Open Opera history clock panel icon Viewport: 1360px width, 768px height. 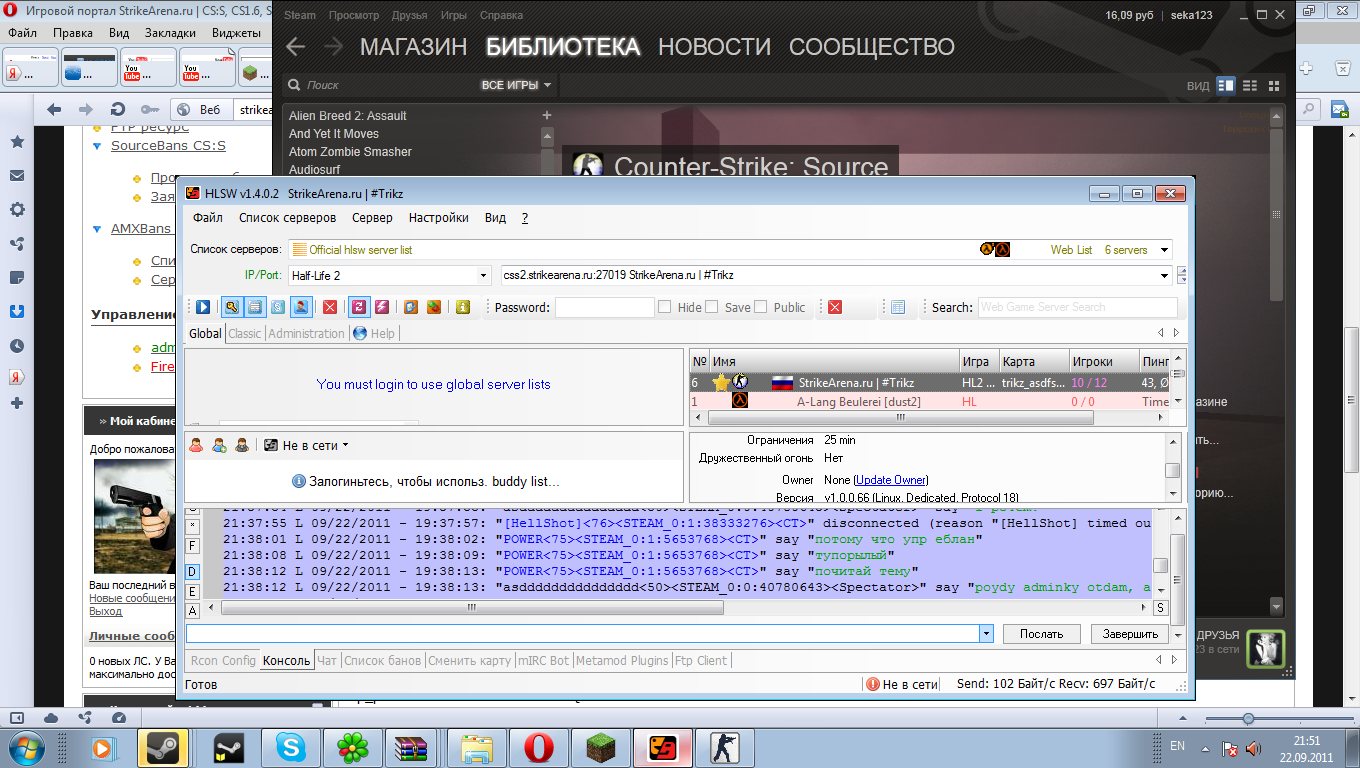pos(17,345)
